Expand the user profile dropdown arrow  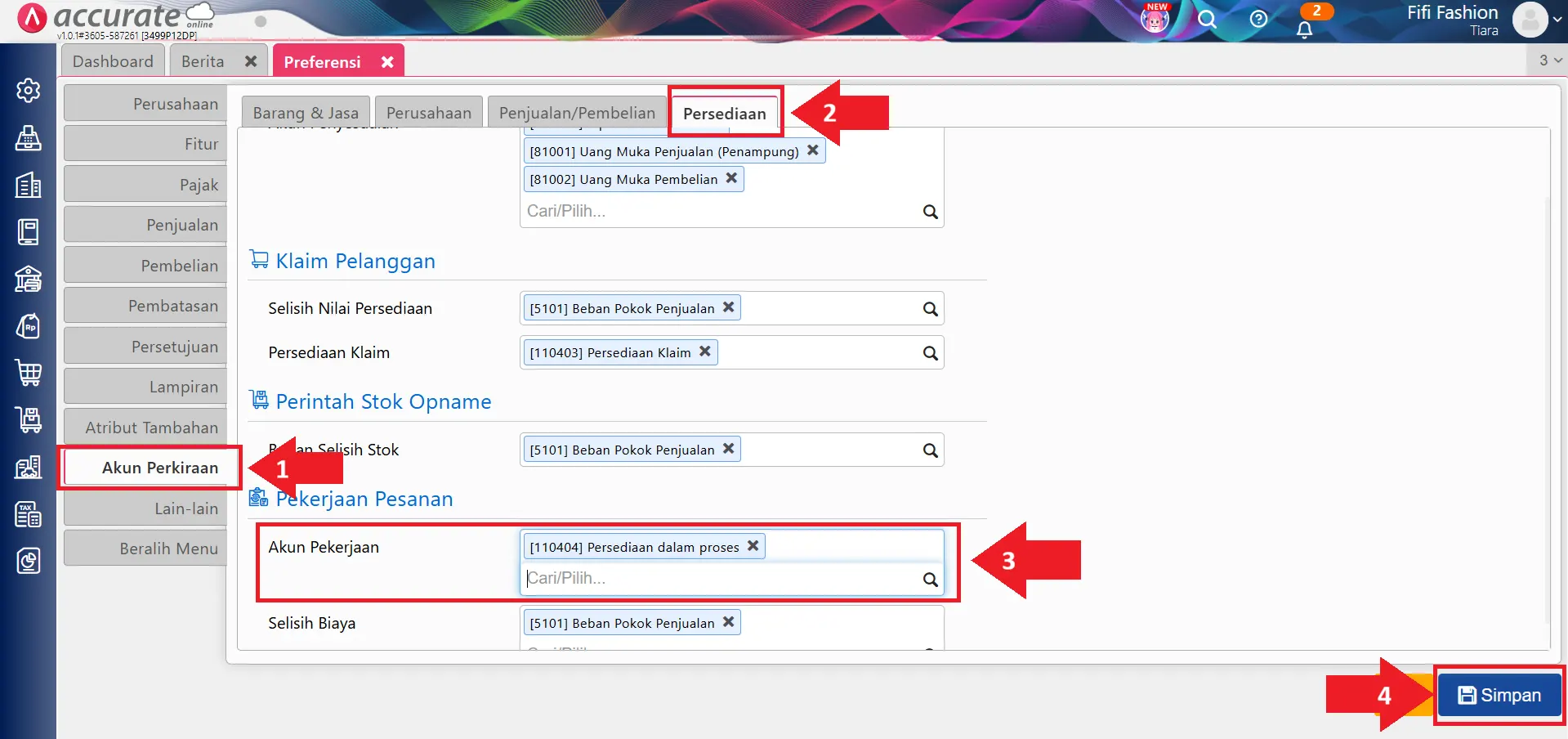tap(1557, 20)
